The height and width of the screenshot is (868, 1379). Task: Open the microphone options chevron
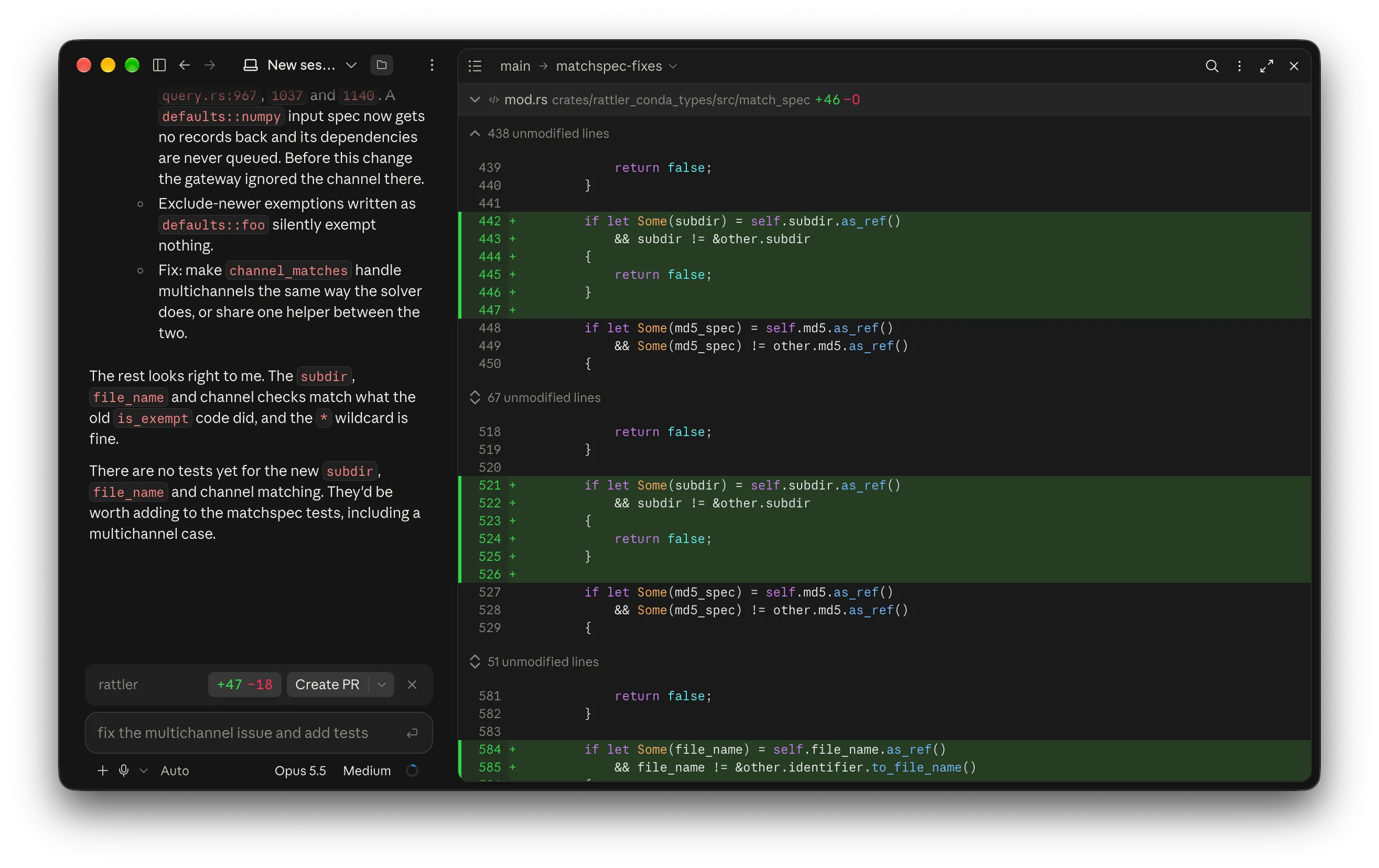point(144,770)
